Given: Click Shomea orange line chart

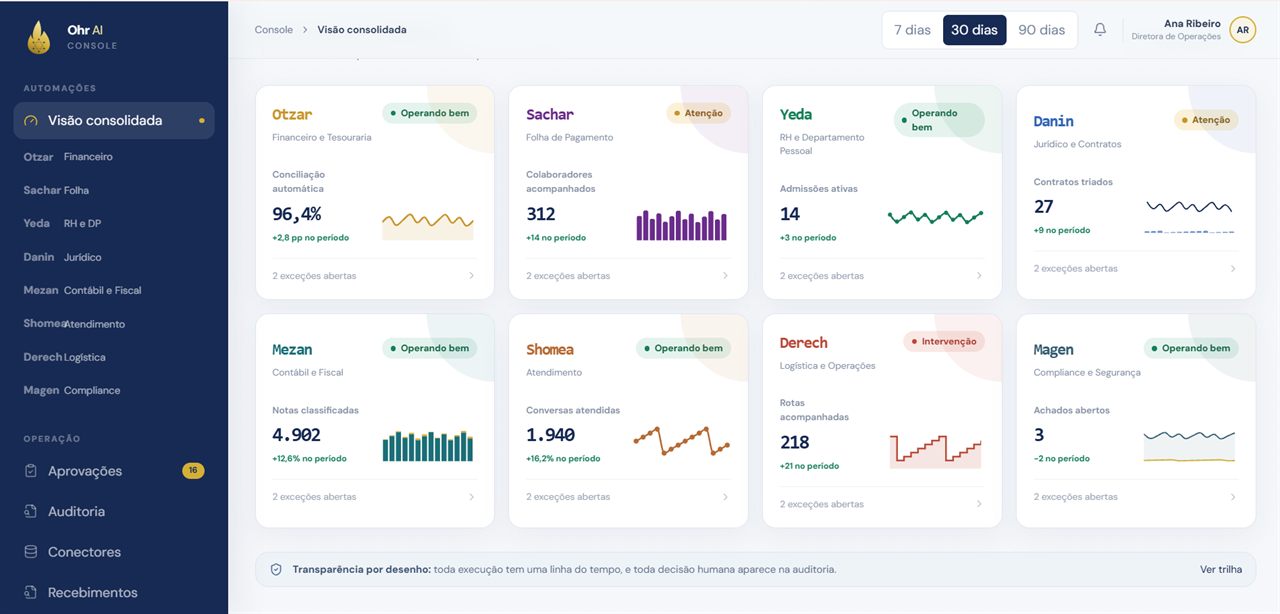Looking at the screenshot, I should tap(682, 441).
